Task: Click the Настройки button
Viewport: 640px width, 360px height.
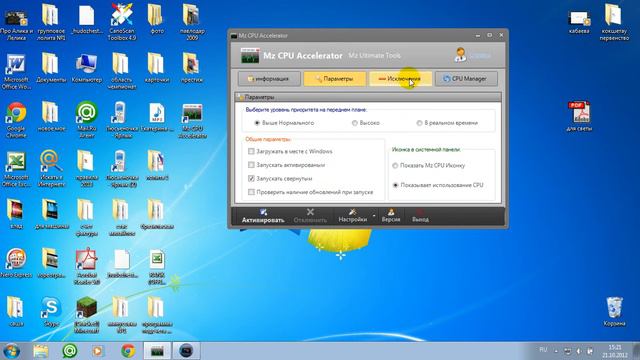Action: (353, 216)
